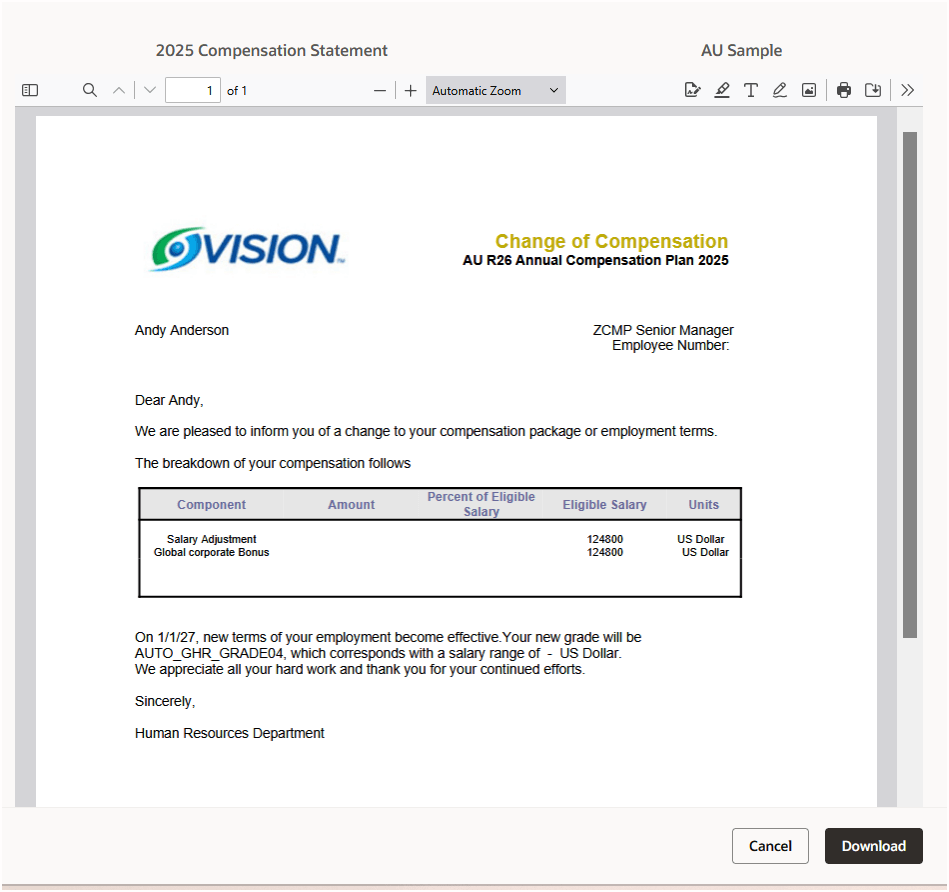This screenshot has height=892, width=949.
Task: Click the vertical scrollbar thumb
Action: click(910, 384)
